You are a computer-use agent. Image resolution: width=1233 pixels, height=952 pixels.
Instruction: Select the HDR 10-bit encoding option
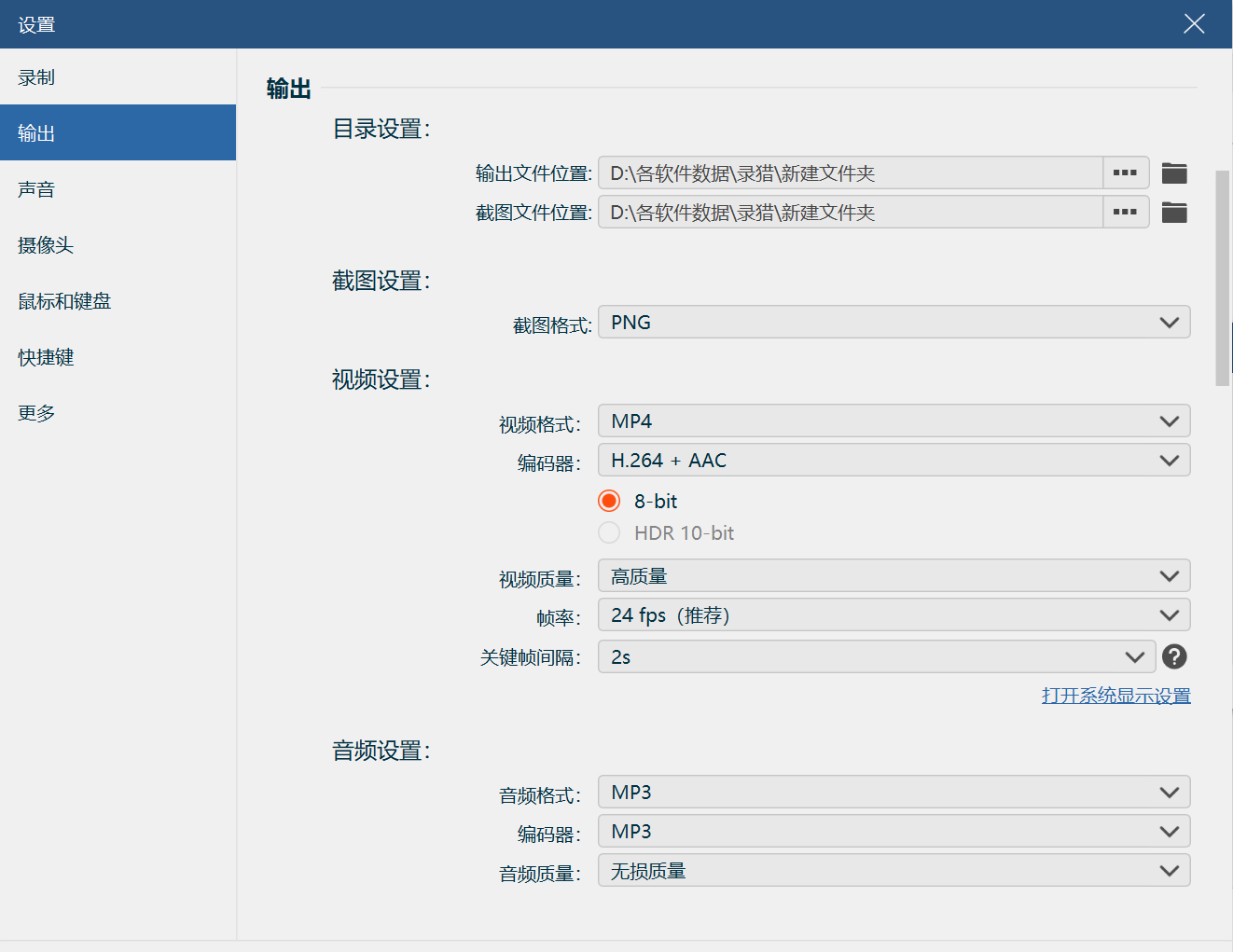coord(609,532)
